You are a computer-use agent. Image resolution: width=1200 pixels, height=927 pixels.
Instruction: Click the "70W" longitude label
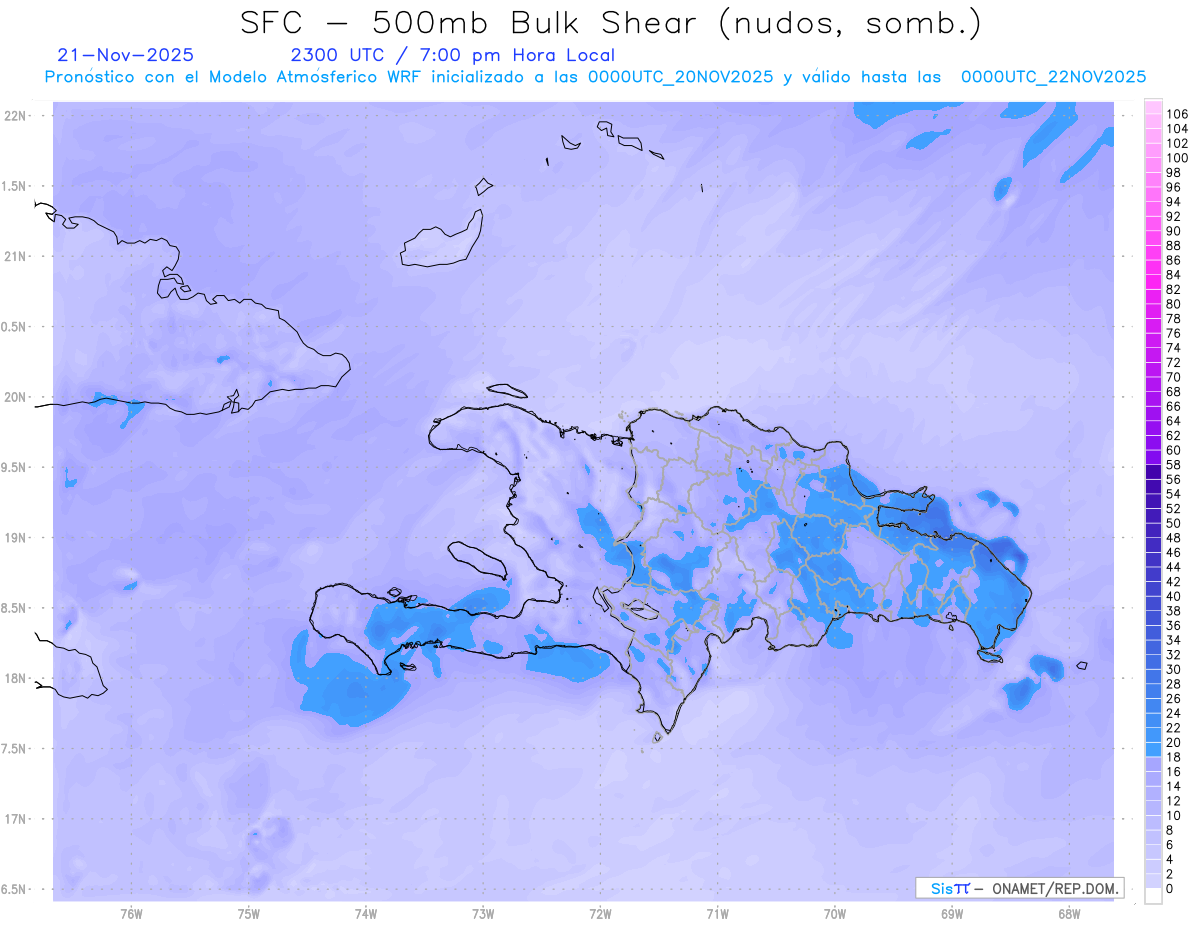point(835,914)
